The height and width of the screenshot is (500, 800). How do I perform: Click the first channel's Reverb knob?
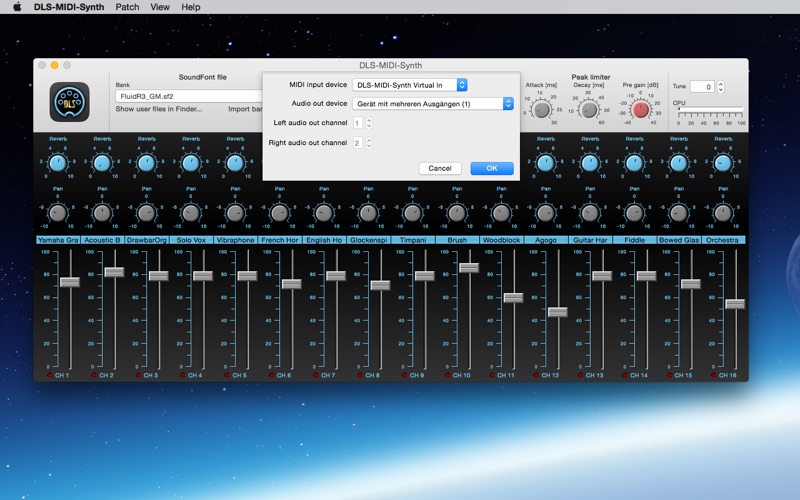click(58, 163)
